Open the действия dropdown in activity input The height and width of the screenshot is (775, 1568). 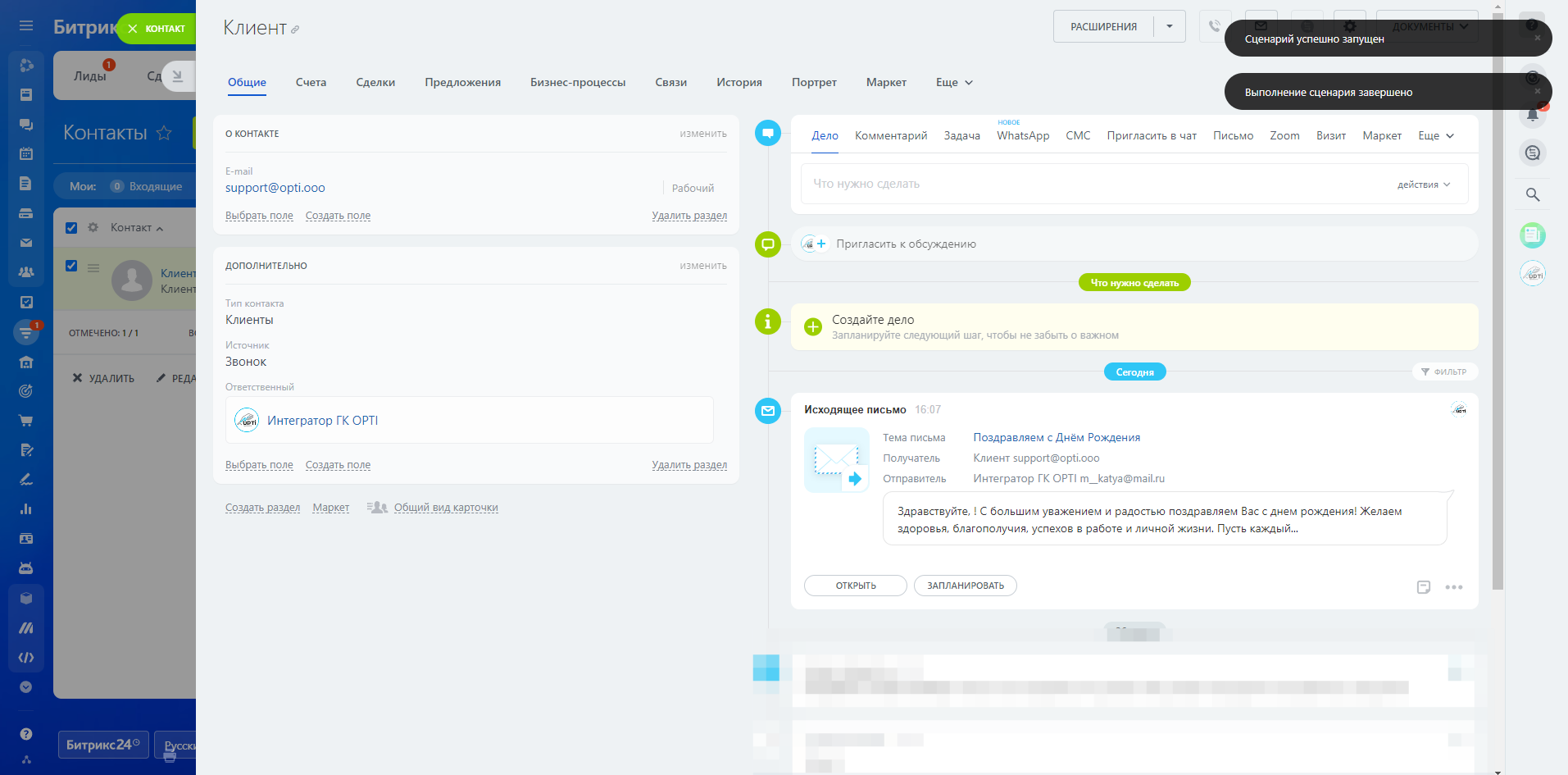[x=1423, y=185]
